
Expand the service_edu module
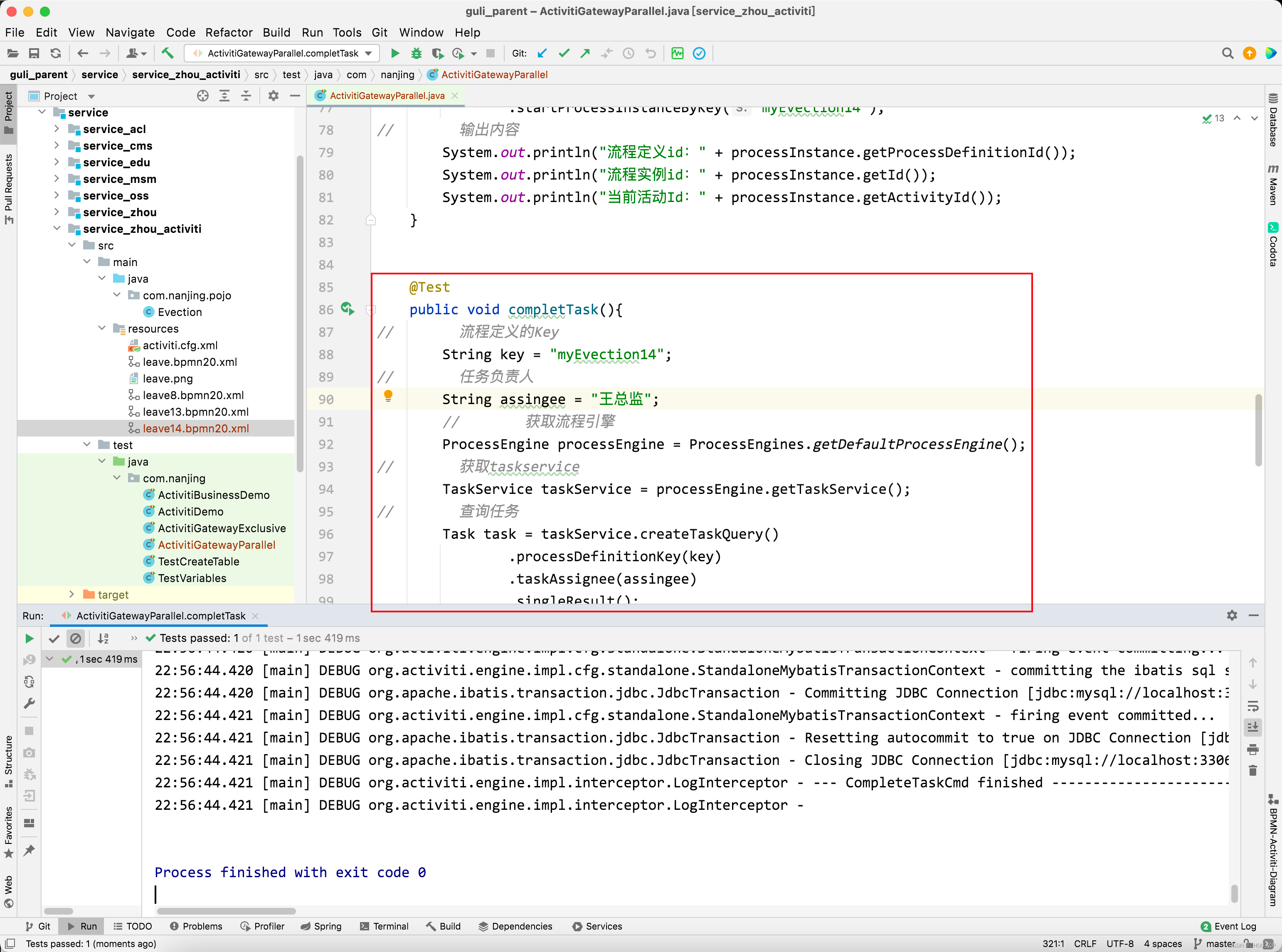57,163
